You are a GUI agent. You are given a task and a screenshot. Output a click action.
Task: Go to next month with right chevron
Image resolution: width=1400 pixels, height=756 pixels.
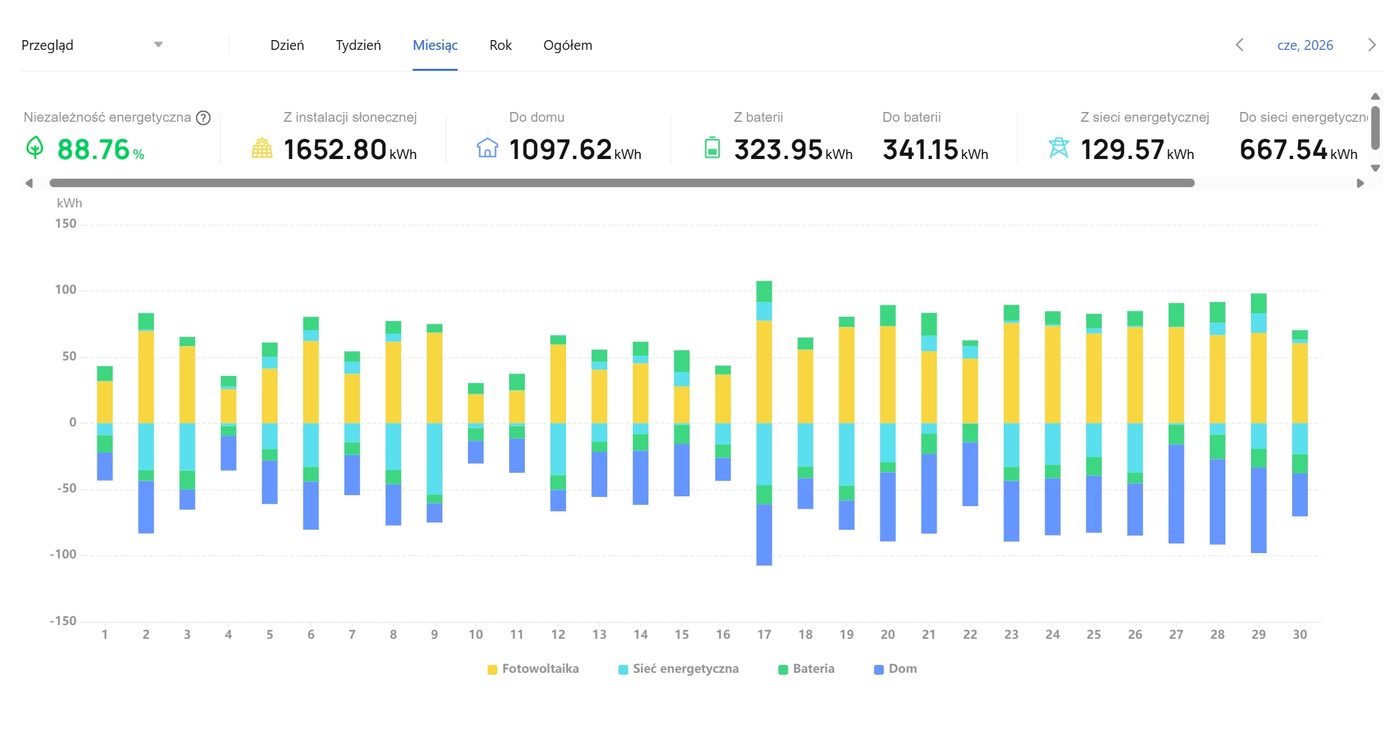(1372, 45)
